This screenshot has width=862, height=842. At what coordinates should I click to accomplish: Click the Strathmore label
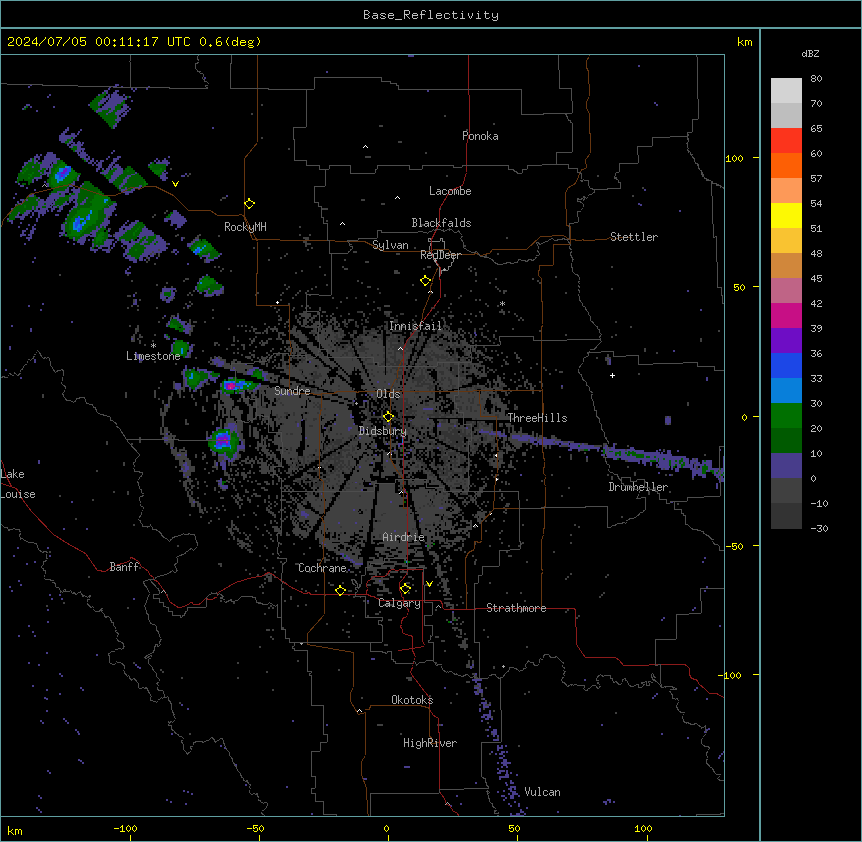516,608
